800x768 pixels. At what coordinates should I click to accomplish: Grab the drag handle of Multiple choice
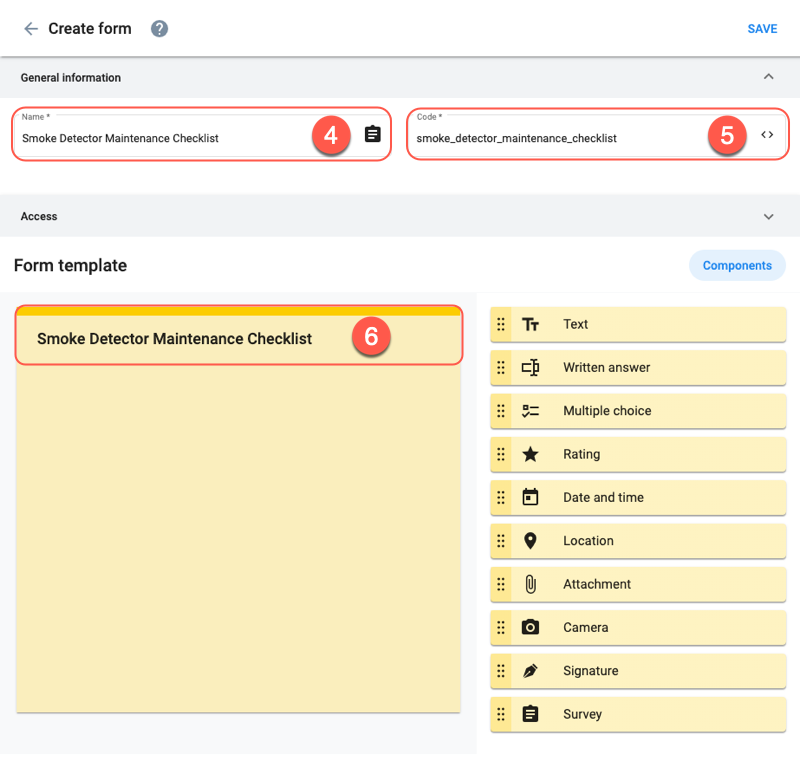(501, 411)
